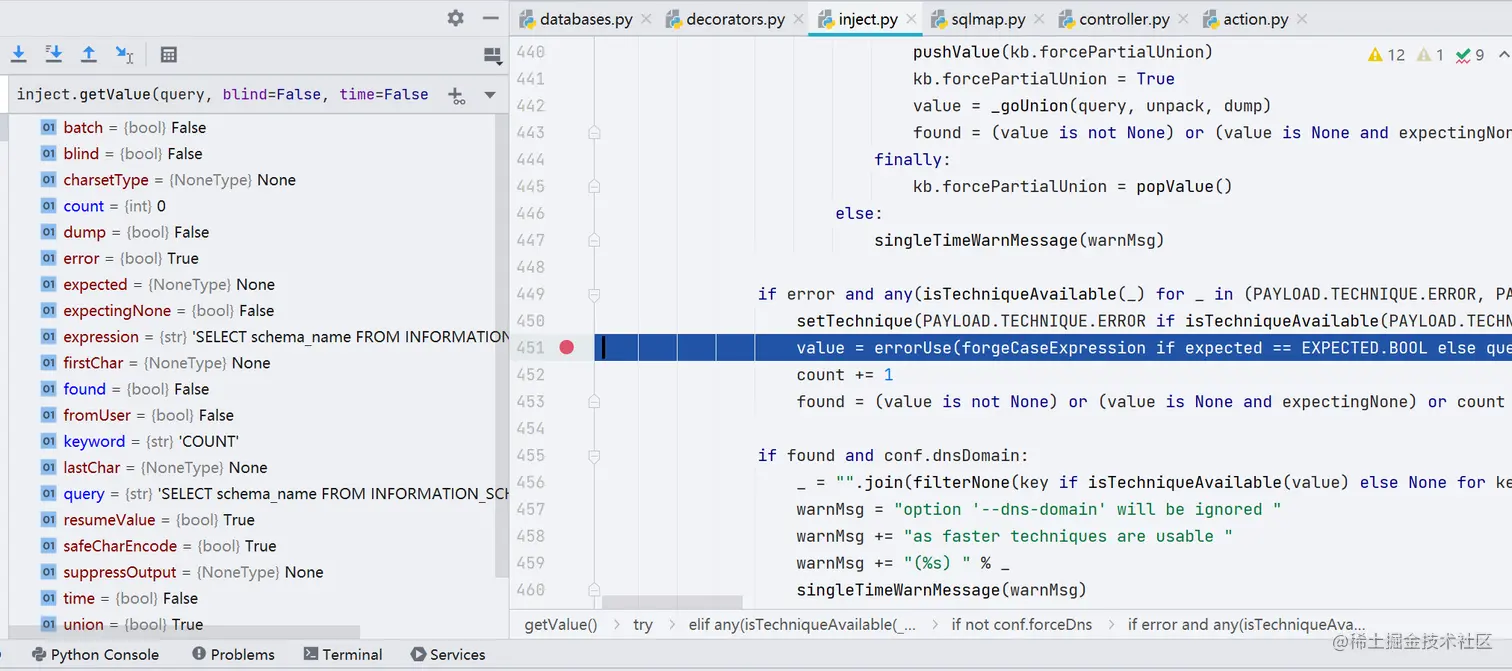Collapse code fold marker at line 445
Image resolution: width=1512 pixels, height=671 pixels.
point(594,186)
